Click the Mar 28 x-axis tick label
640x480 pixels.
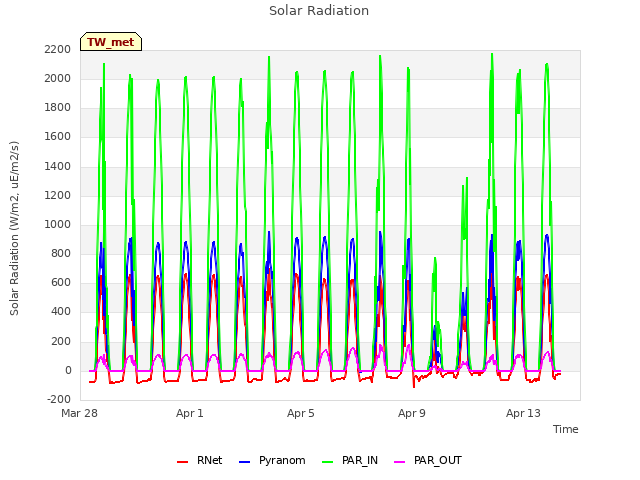click(80, 413)
